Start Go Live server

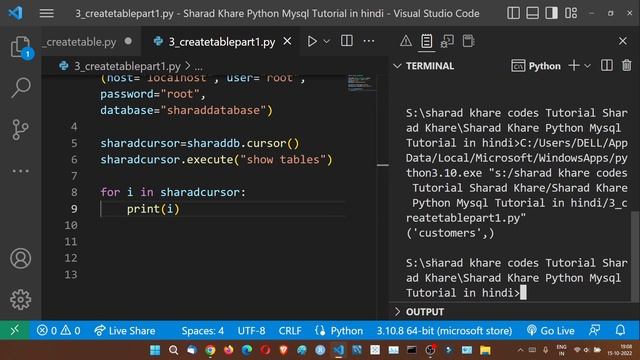(x=551, y=330)
